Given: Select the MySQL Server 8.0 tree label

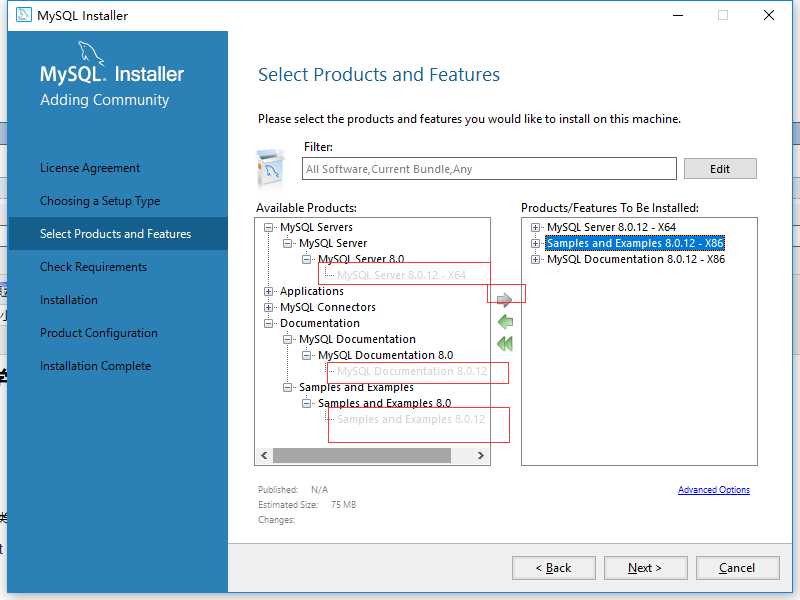Looking at the screenshot, I should point(361,259).
